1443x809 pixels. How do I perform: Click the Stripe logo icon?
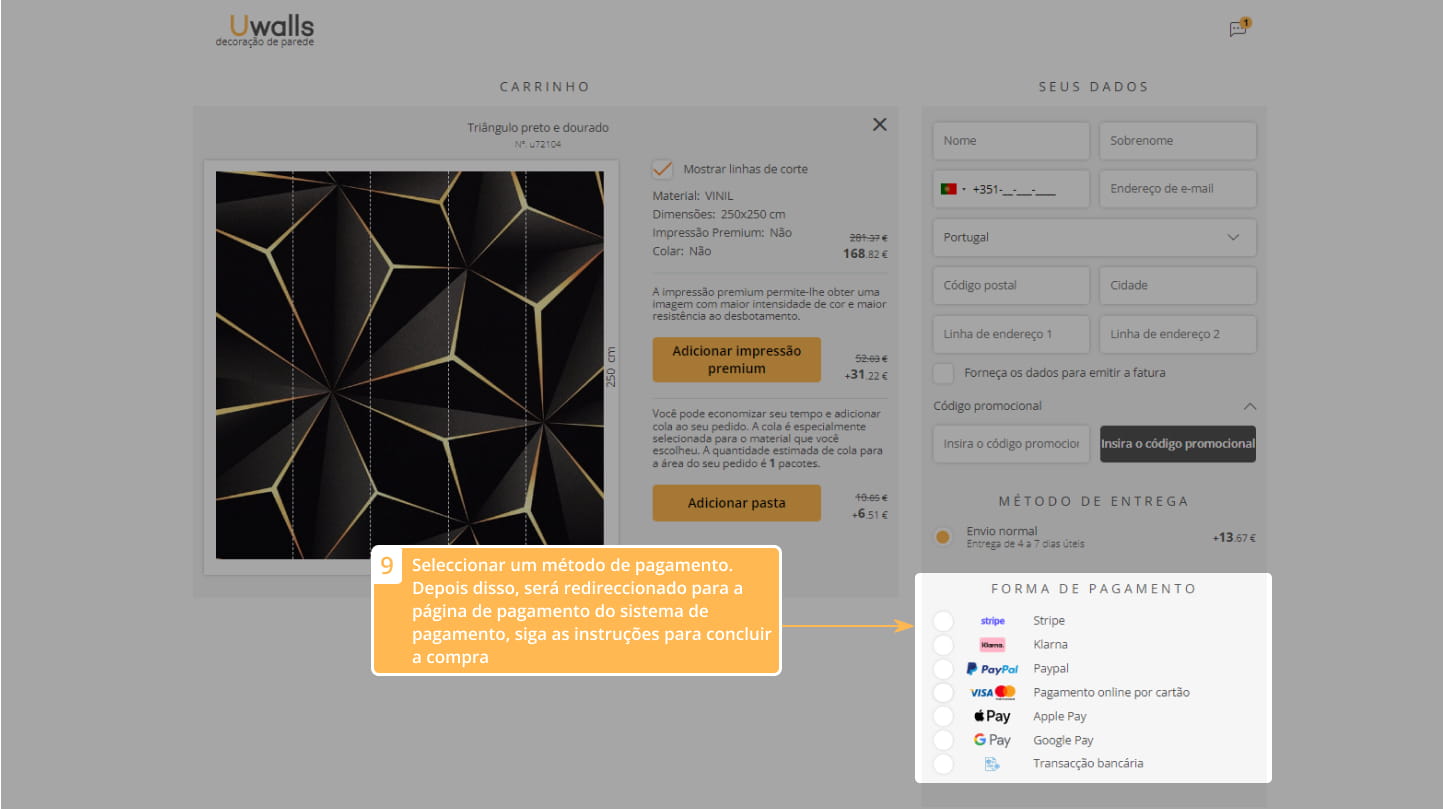[992, 621]
